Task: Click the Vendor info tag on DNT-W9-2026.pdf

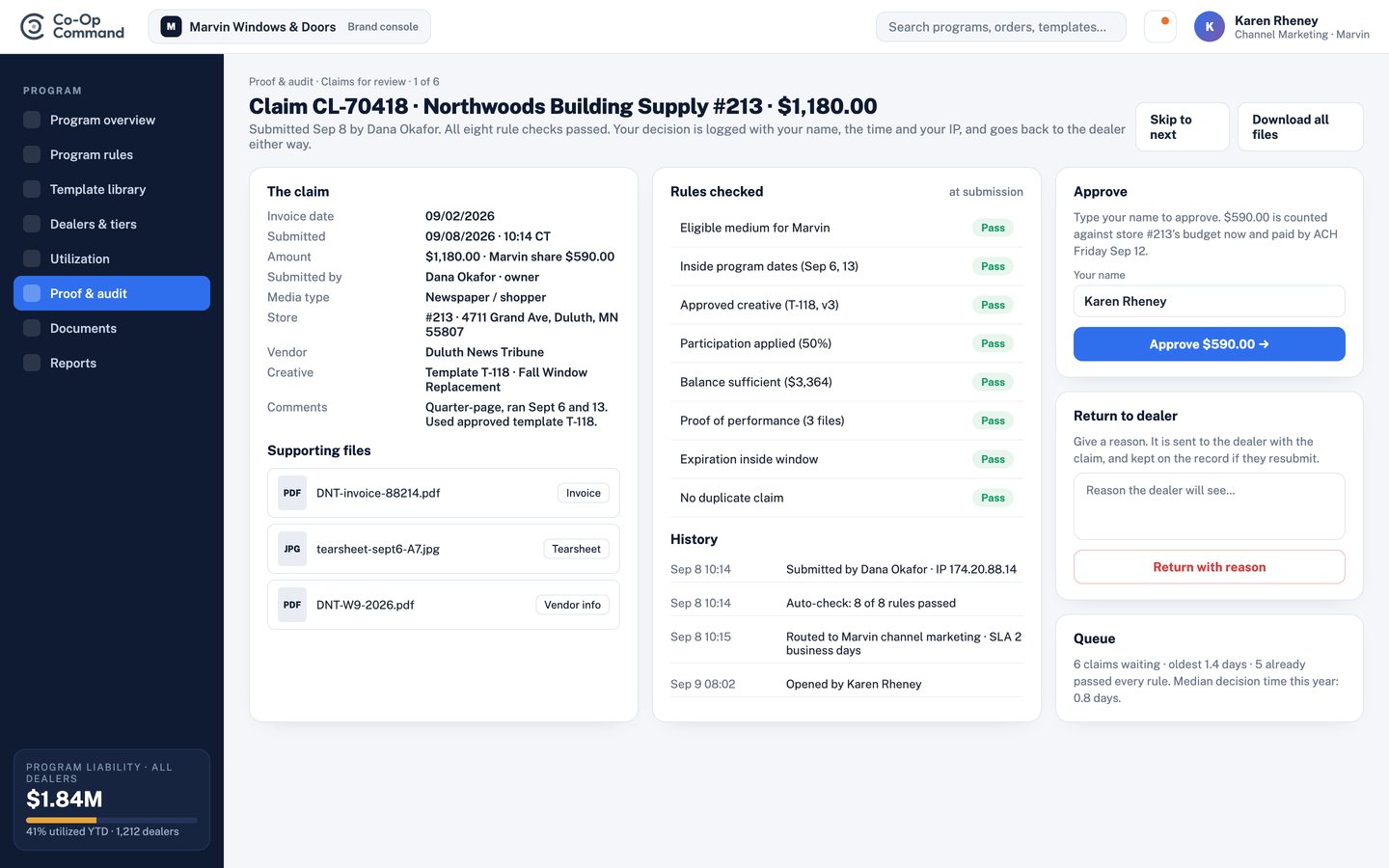Action: click(573, 605)
